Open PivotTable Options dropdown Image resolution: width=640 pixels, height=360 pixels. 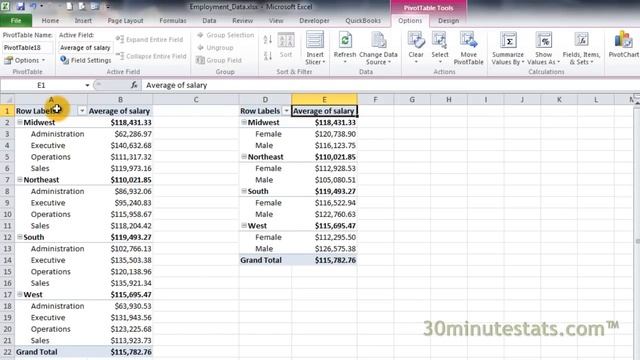pos(24,60)
